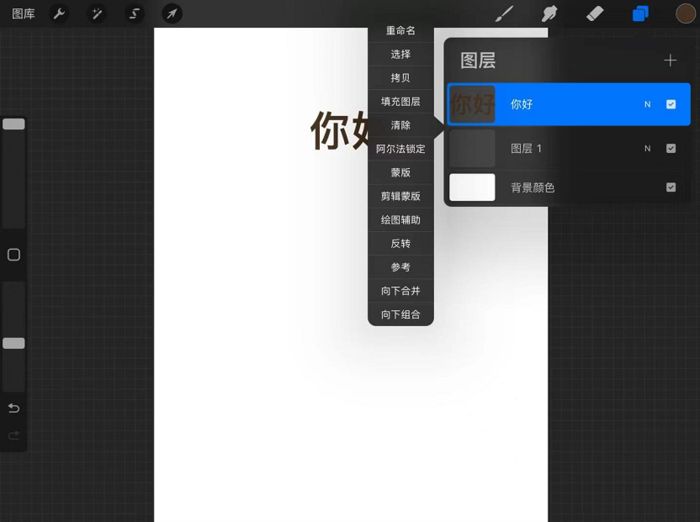Select the 图层 1 layer name
700x522 pixels.
tap(526, 149)
